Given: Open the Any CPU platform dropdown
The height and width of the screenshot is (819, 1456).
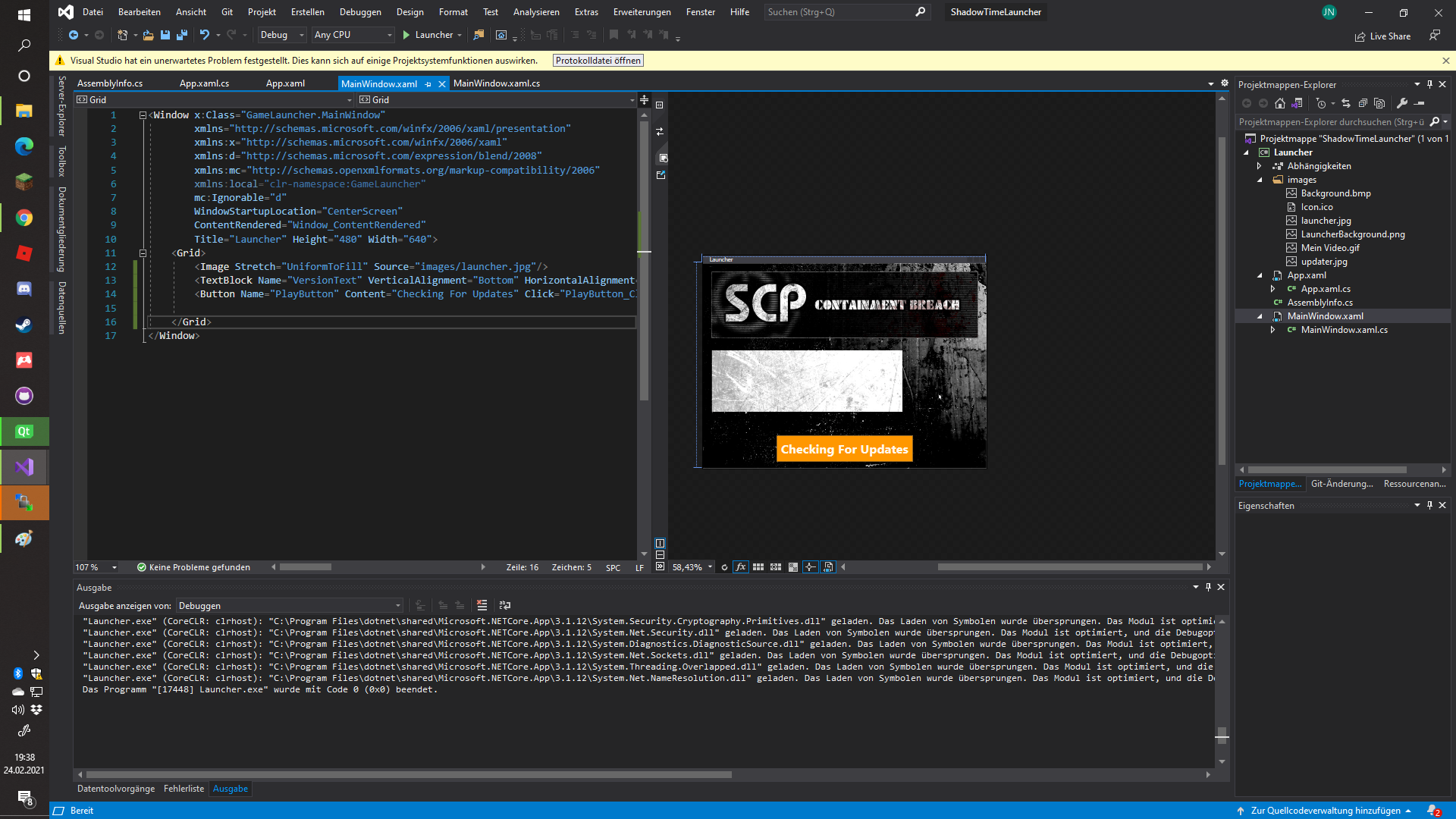Looking at the screenshot, I should click(x=352, y=35).
